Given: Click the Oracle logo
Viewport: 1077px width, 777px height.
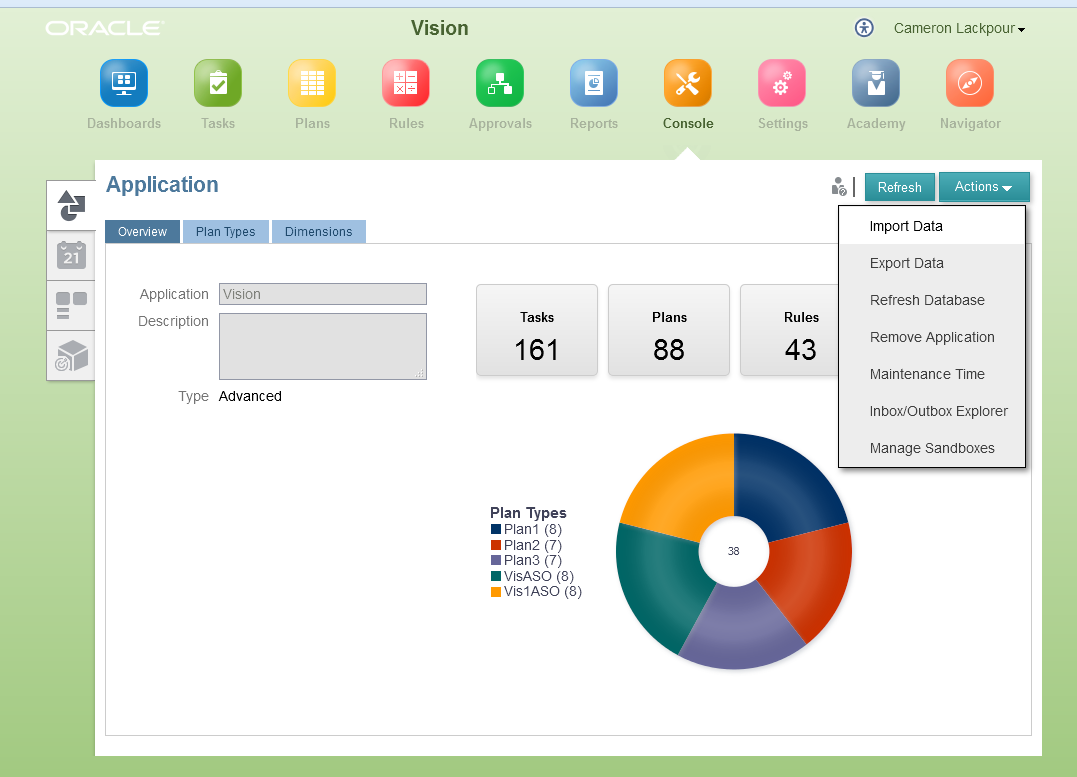Looking at the screenshot, I should tap(104, 28).
